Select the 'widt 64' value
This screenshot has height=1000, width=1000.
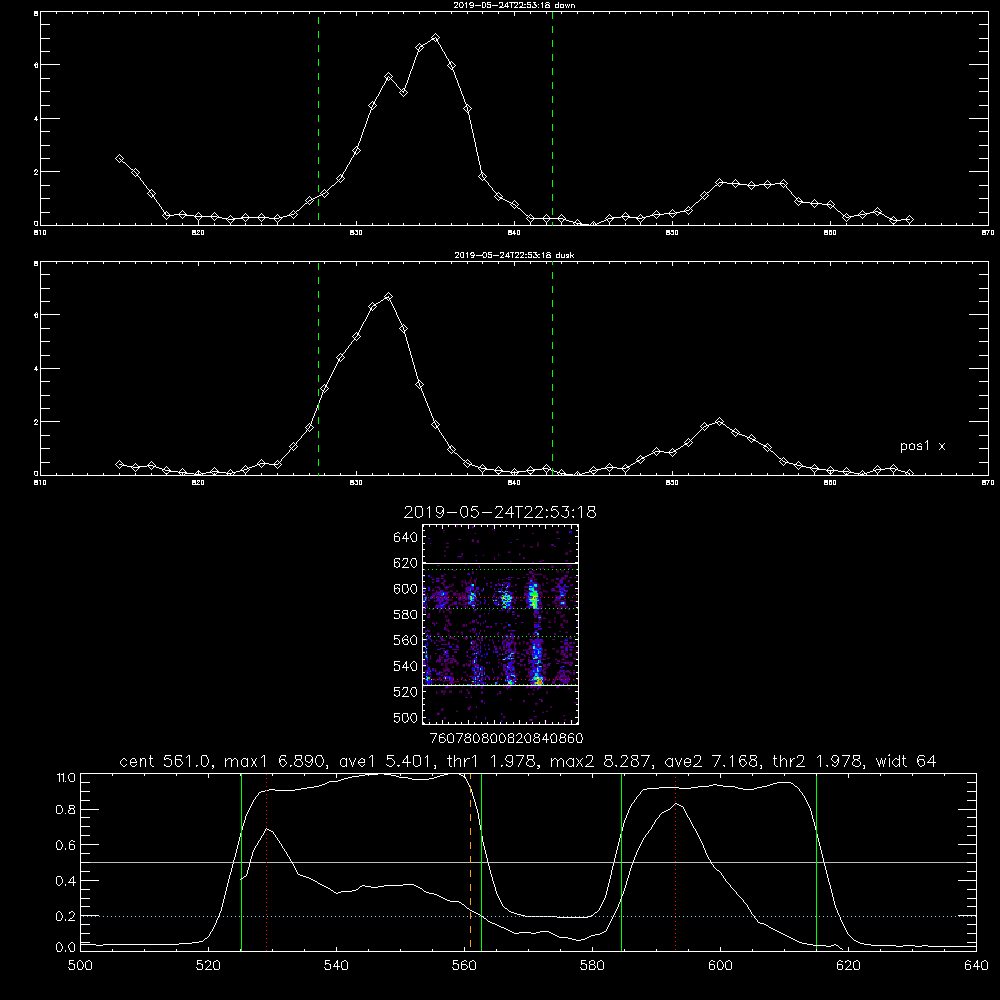coord(906,761)
